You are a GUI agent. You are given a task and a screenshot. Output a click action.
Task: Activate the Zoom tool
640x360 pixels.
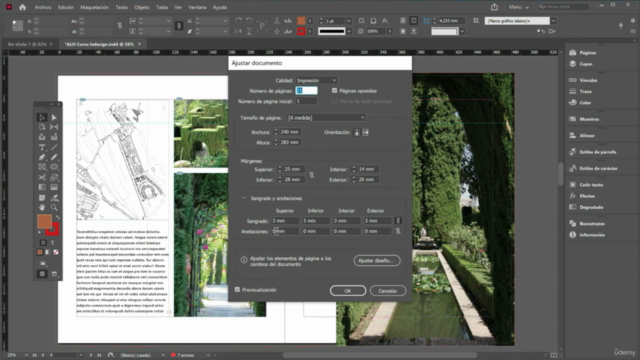tap(54, 207)
